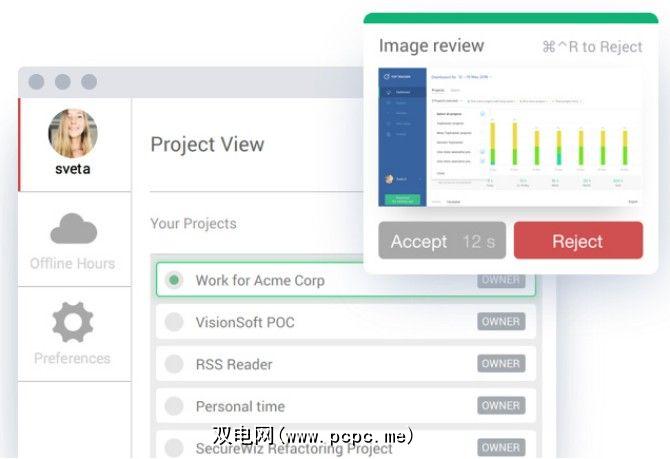Select Work for Acme Corp radio button
This screenshot has width=670, height=459.
[174, 280]
